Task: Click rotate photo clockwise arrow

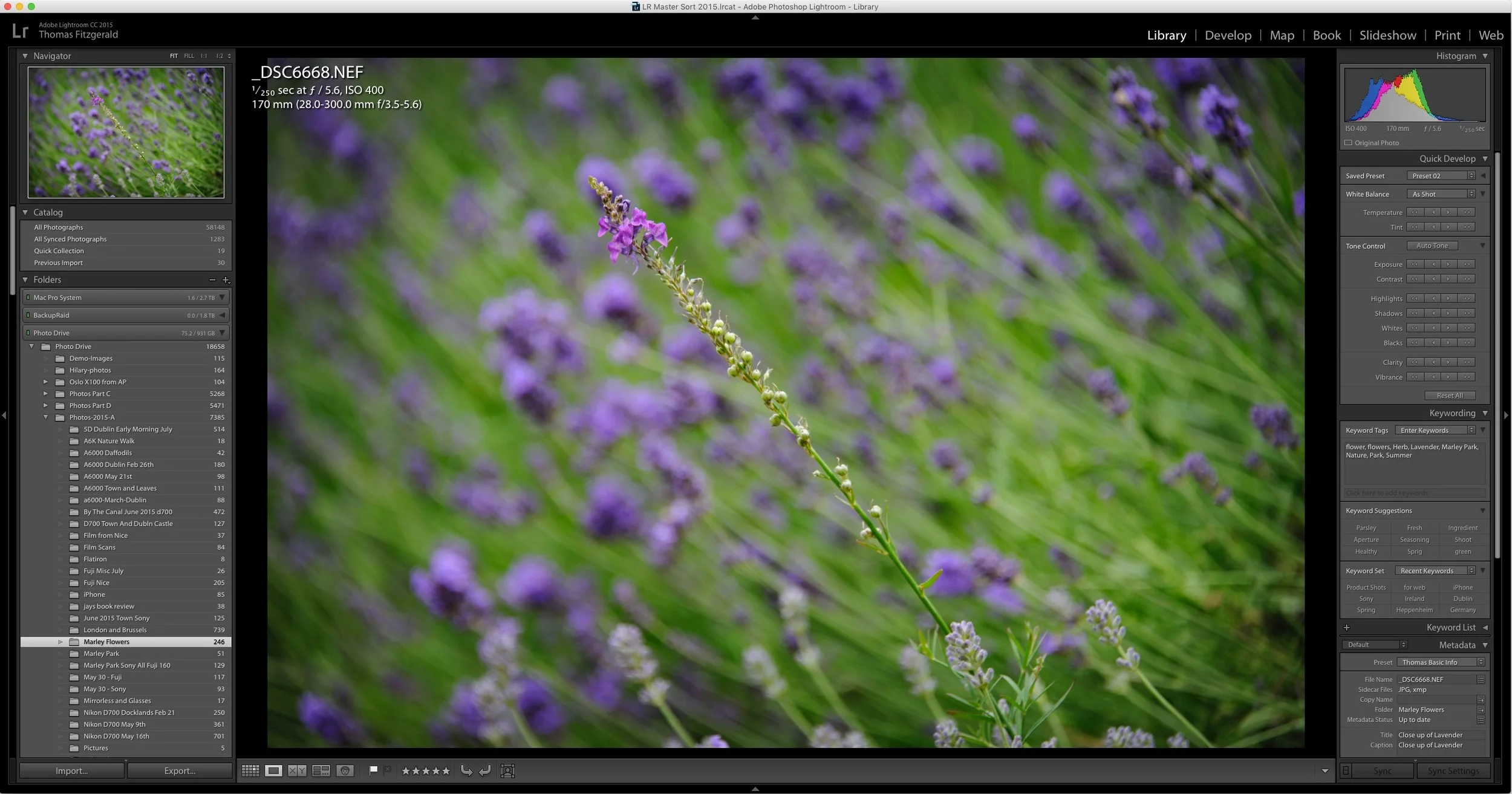Action: point(485,770)
